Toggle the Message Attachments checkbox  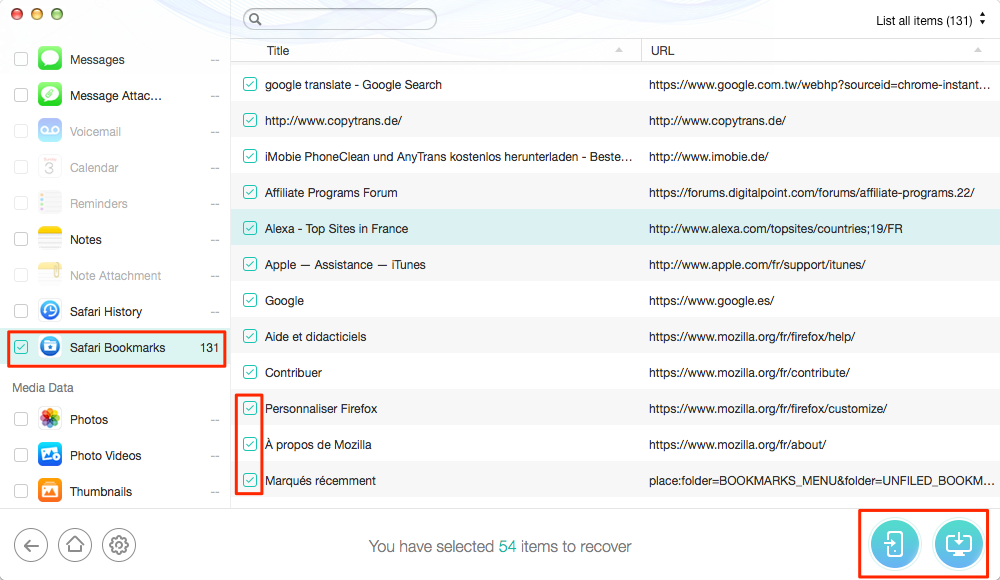coord(21,95)
